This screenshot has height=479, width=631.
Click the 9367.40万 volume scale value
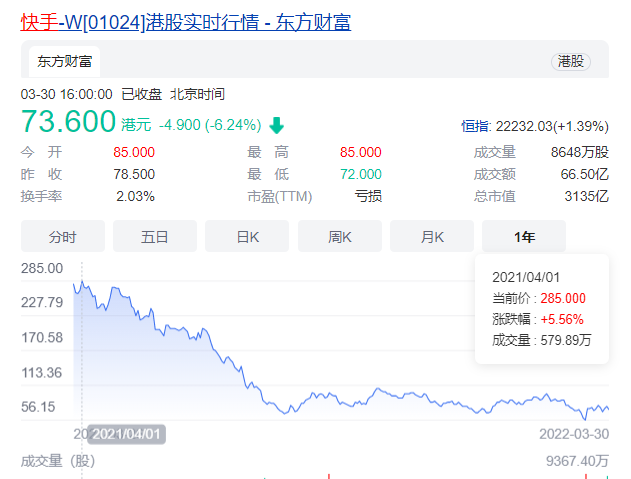coord(577,461)
